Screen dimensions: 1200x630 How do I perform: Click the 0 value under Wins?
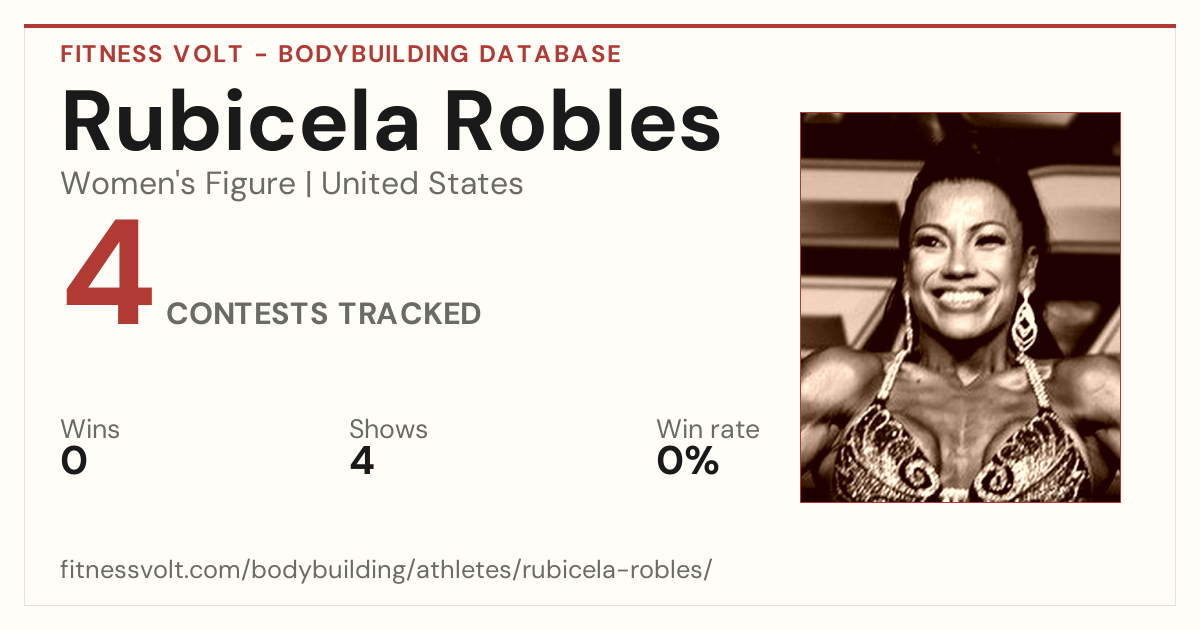tap(74, 461)
